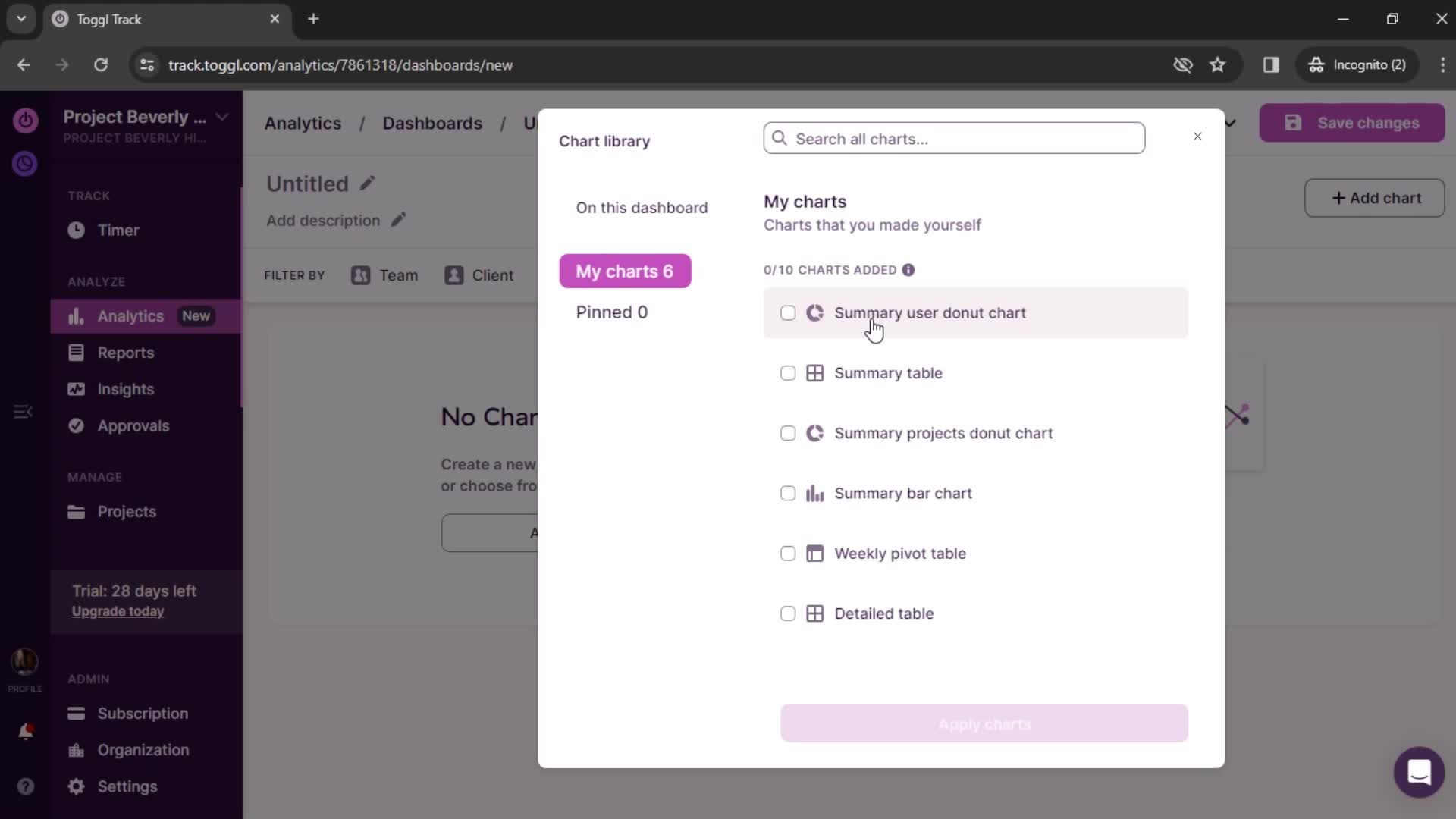Enable the Summary table checkbox
Image resolution: width=1456 pixels, height=819 pixels.
787,373
